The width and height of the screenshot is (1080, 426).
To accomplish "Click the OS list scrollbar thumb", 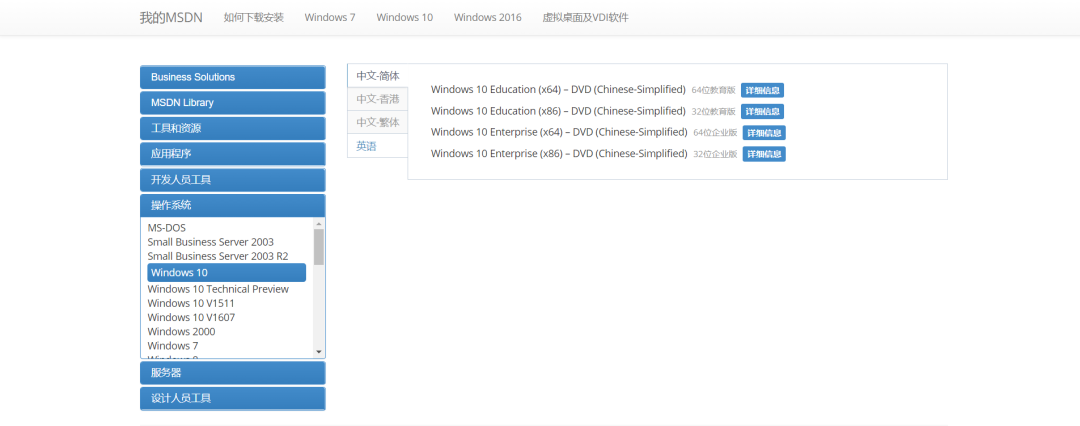I will pos(319,247).
